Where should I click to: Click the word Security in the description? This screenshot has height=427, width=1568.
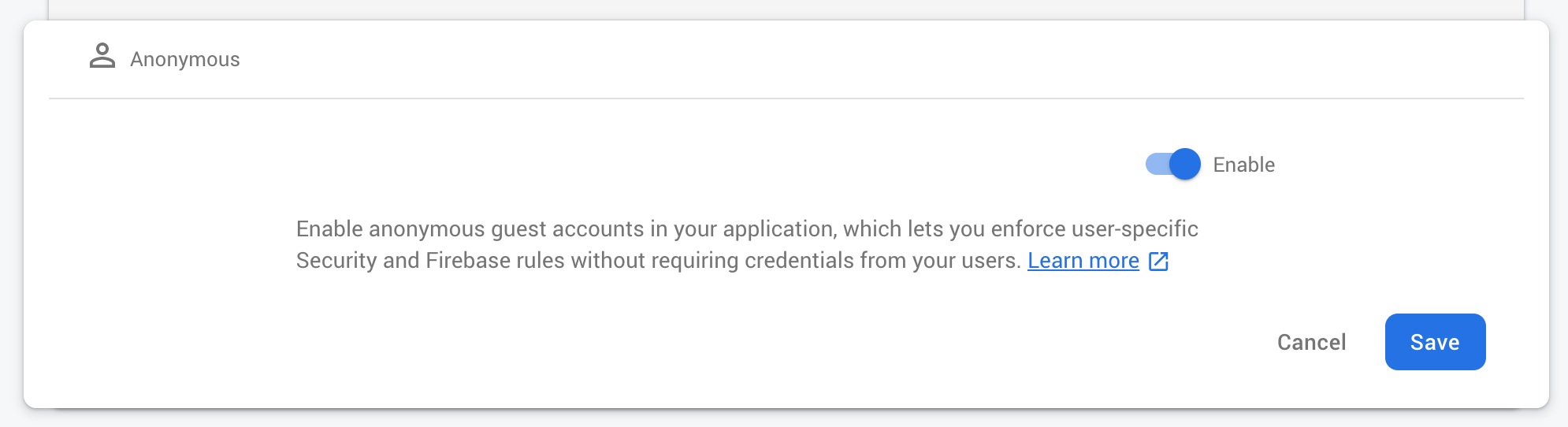pos(336,261)
